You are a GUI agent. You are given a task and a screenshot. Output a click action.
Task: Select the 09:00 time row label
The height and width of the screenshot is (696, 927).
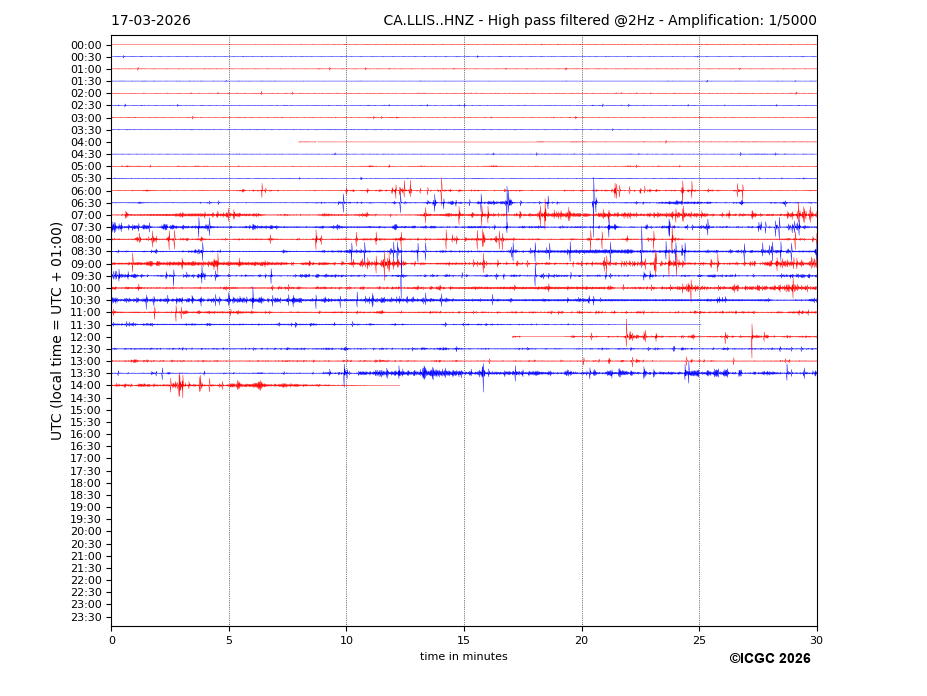(86, 264)
